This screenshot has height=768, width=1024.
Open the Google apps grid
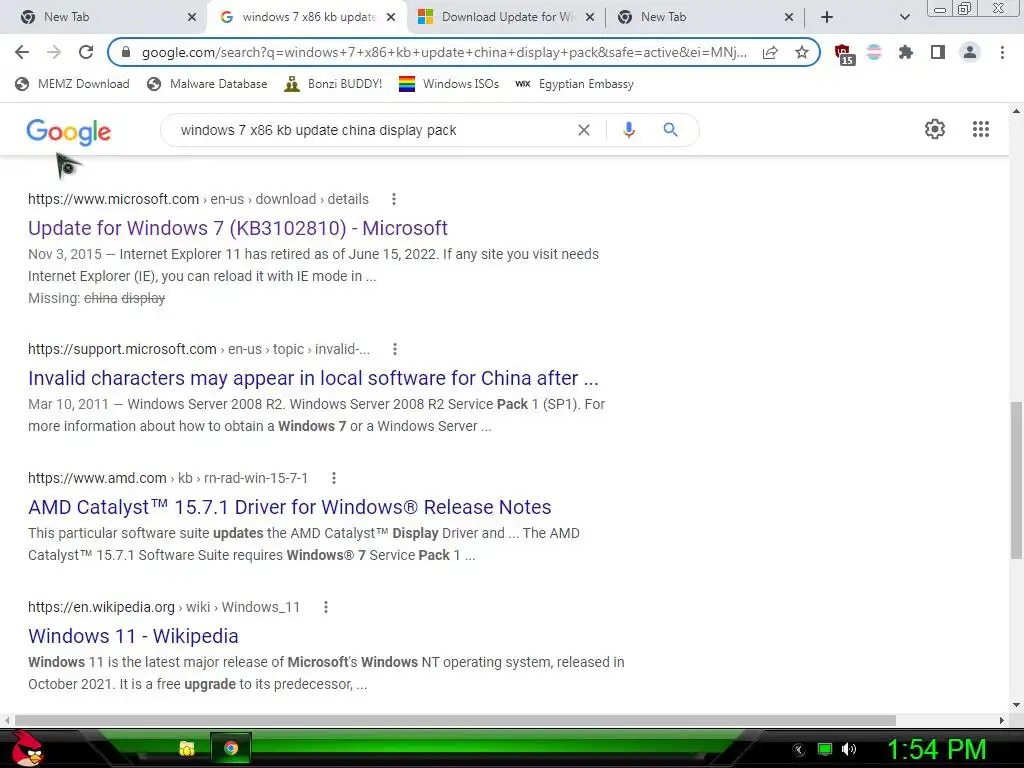[x=981, y=129]
